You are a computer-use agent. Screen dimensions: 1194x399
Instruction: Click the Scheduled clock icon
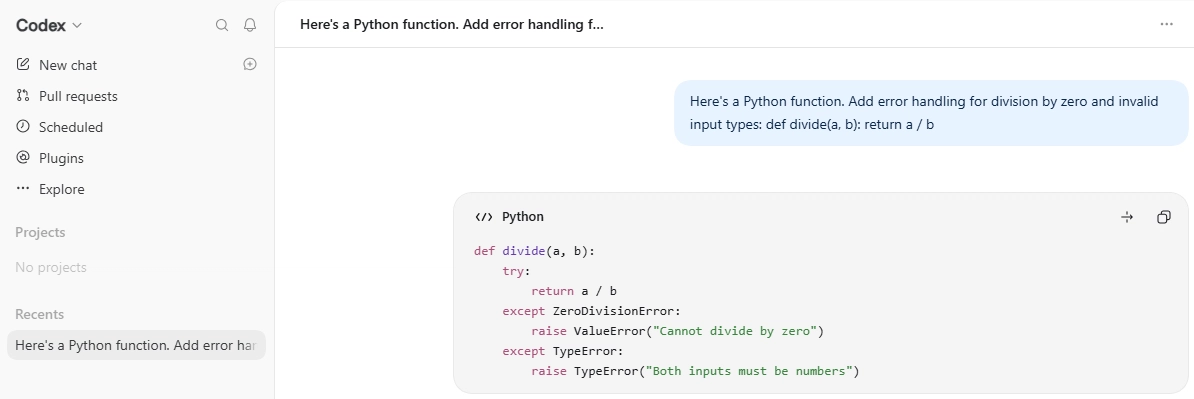[x=23, y=126]
